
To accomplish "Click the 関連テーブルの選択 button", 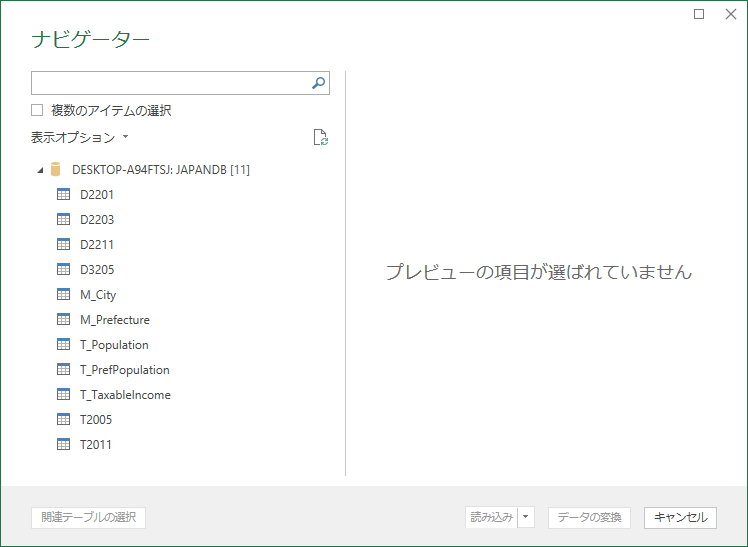I will pos(89,517).
